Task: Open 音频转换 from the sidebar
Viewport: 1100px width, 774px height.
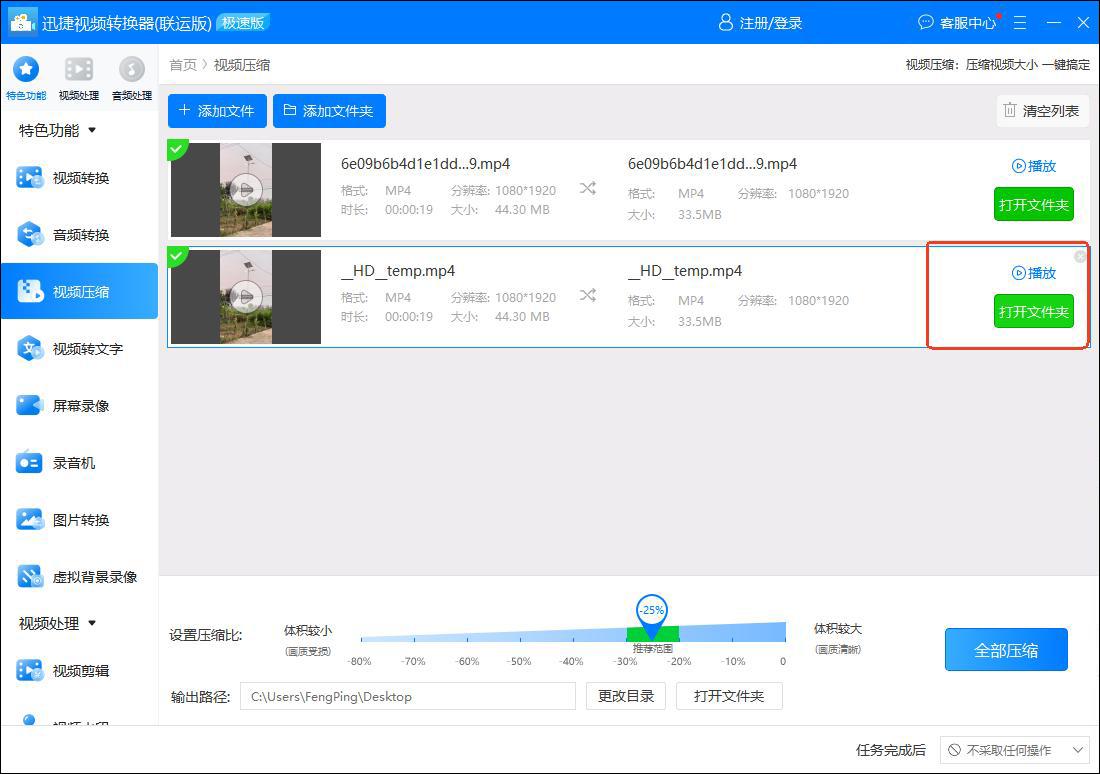Action: [x=80, y=235]
